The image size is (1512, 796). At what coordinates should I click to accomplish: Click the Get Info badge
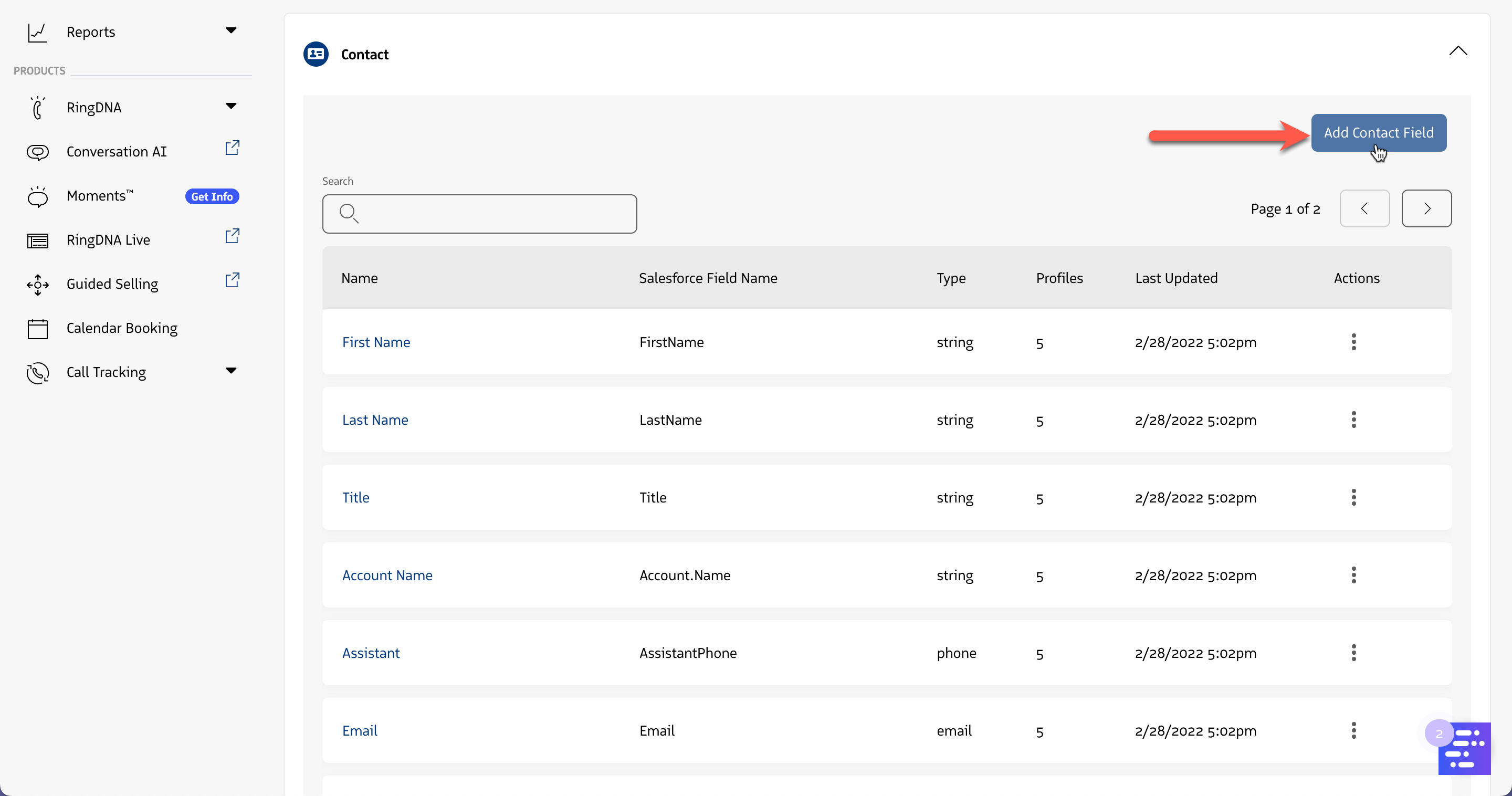tap(212, 197)
